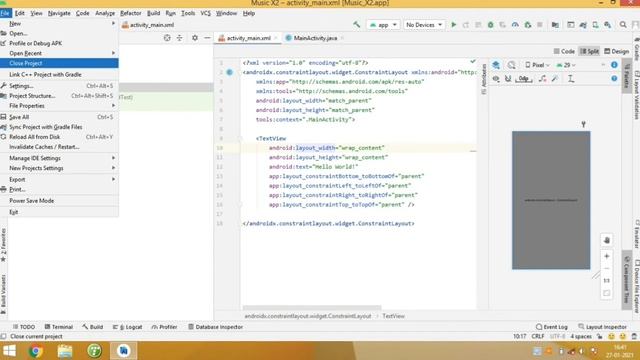Click the clear constraints icon
This screenshot has height=360, width=640.
click(x=542, y=79)
